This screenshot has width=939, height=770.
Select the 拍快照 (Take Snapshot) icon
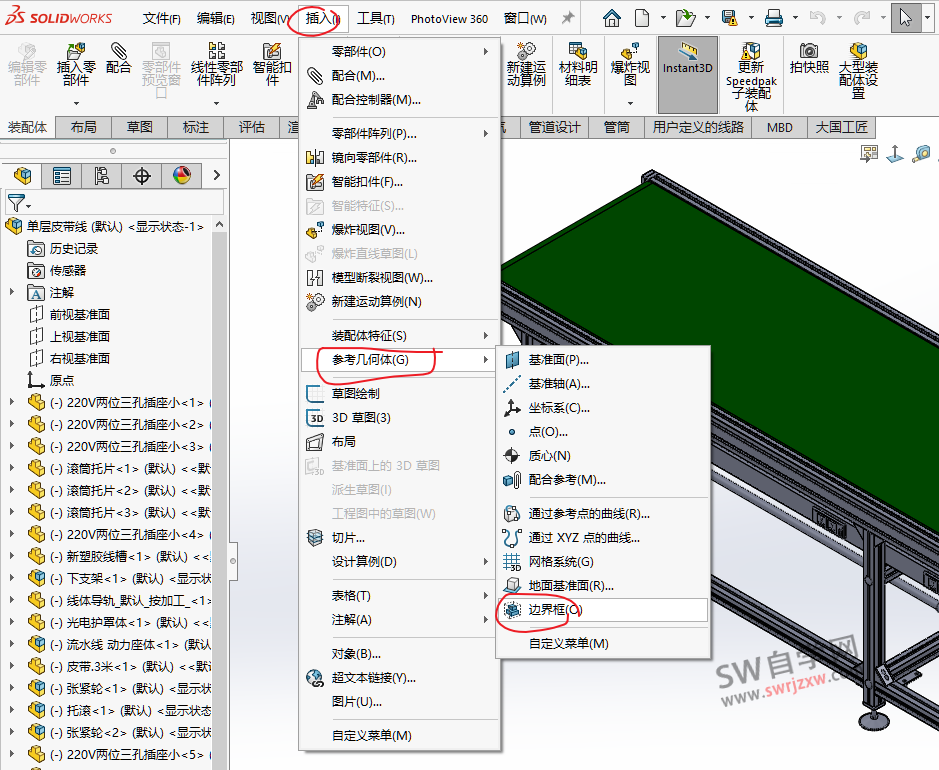click(808, 65)
